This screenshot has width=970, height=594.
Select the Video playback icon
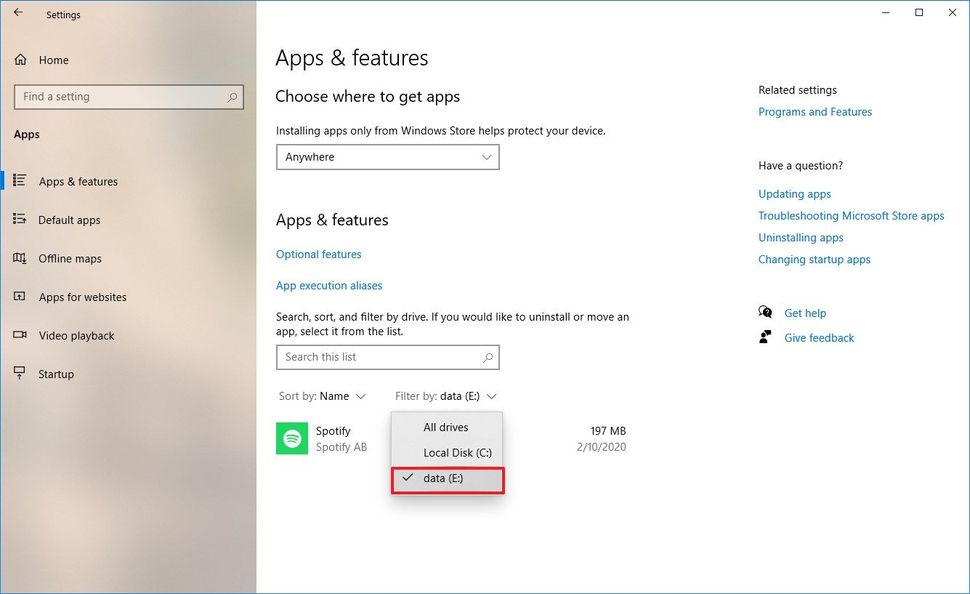pyautogui.click(x=20, y=335)
